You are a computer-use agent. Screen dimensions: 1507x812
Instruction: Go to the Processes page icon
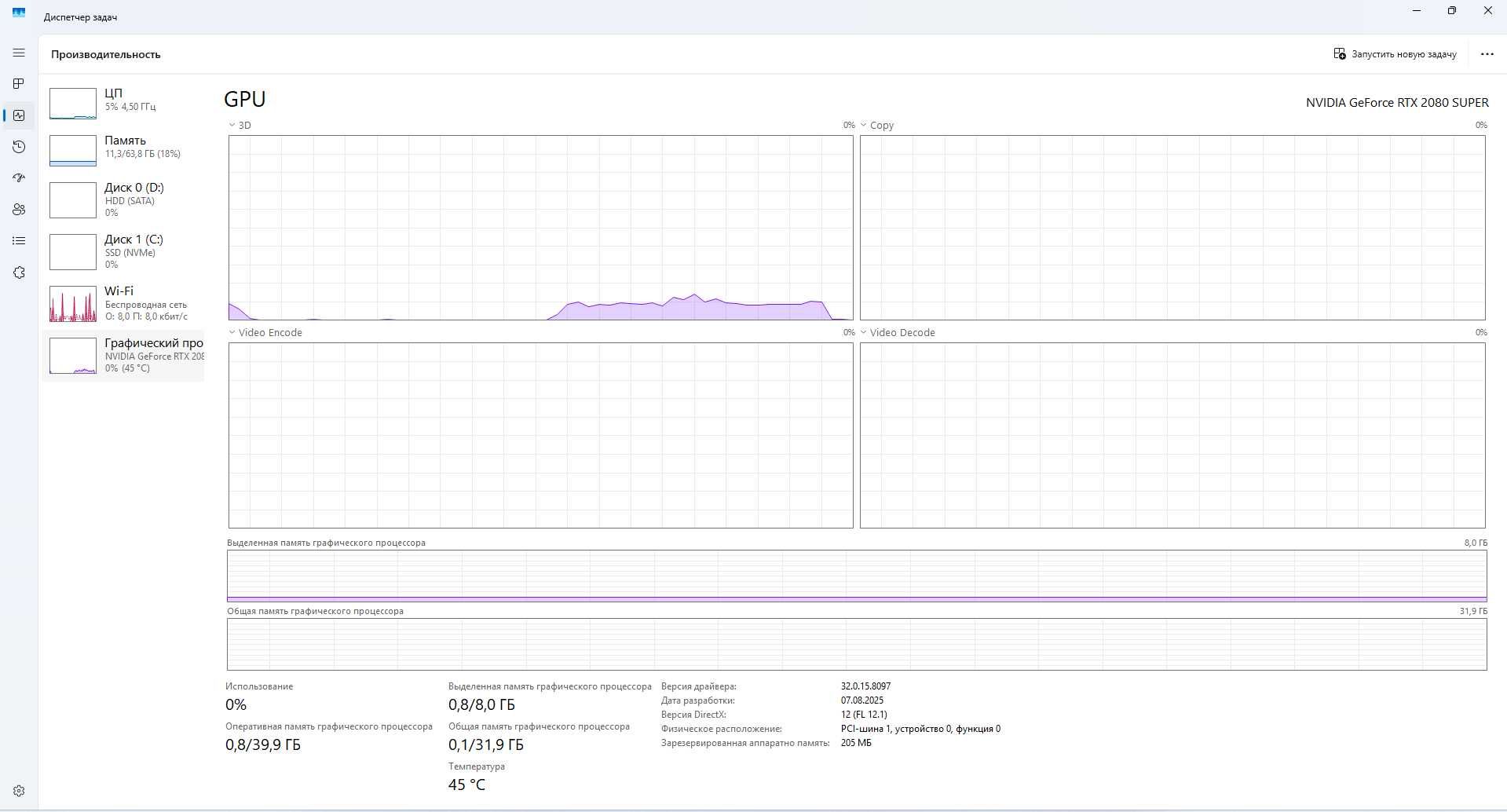(x=19, y=84)
